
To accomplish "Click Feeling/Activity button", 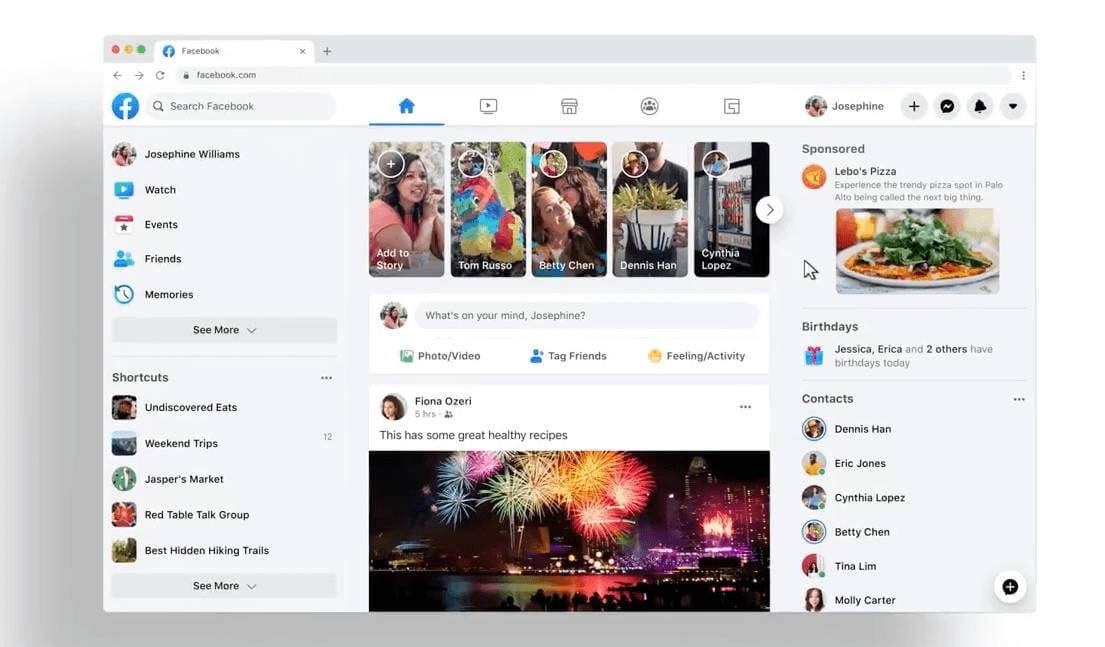I will pyautogui.click(x=696, y=356).
